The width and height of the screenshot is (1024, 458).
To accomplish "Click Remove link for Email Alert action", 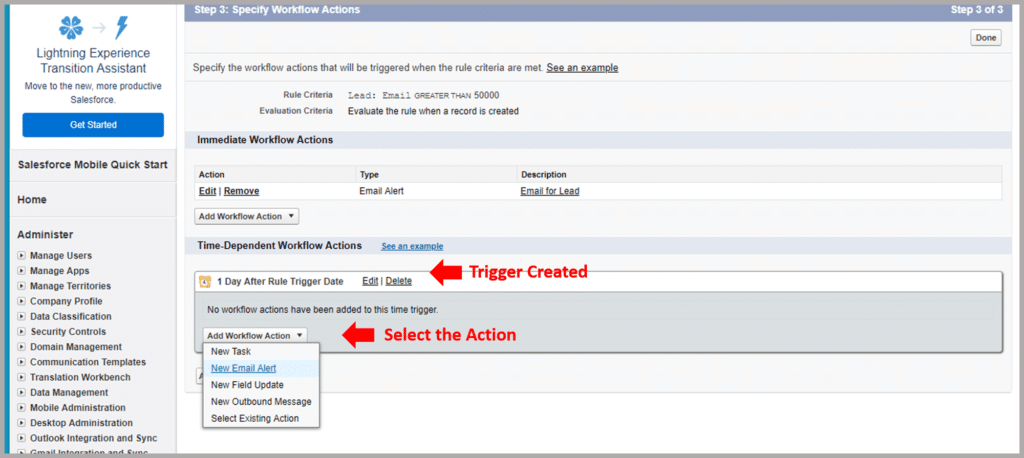I will (x=241, y=191).
